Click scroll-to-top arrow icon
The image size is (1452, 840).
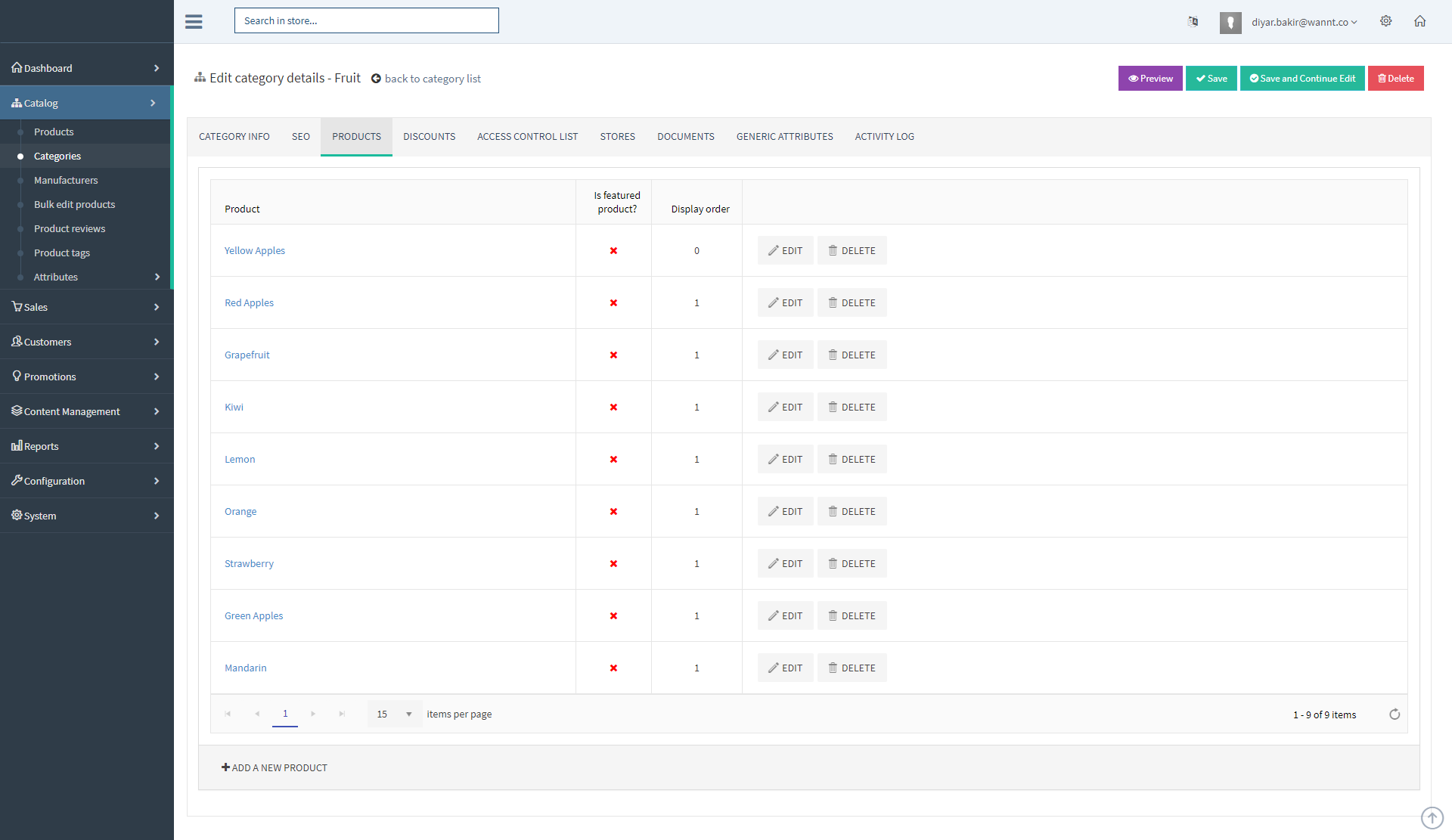point(1432,817)
